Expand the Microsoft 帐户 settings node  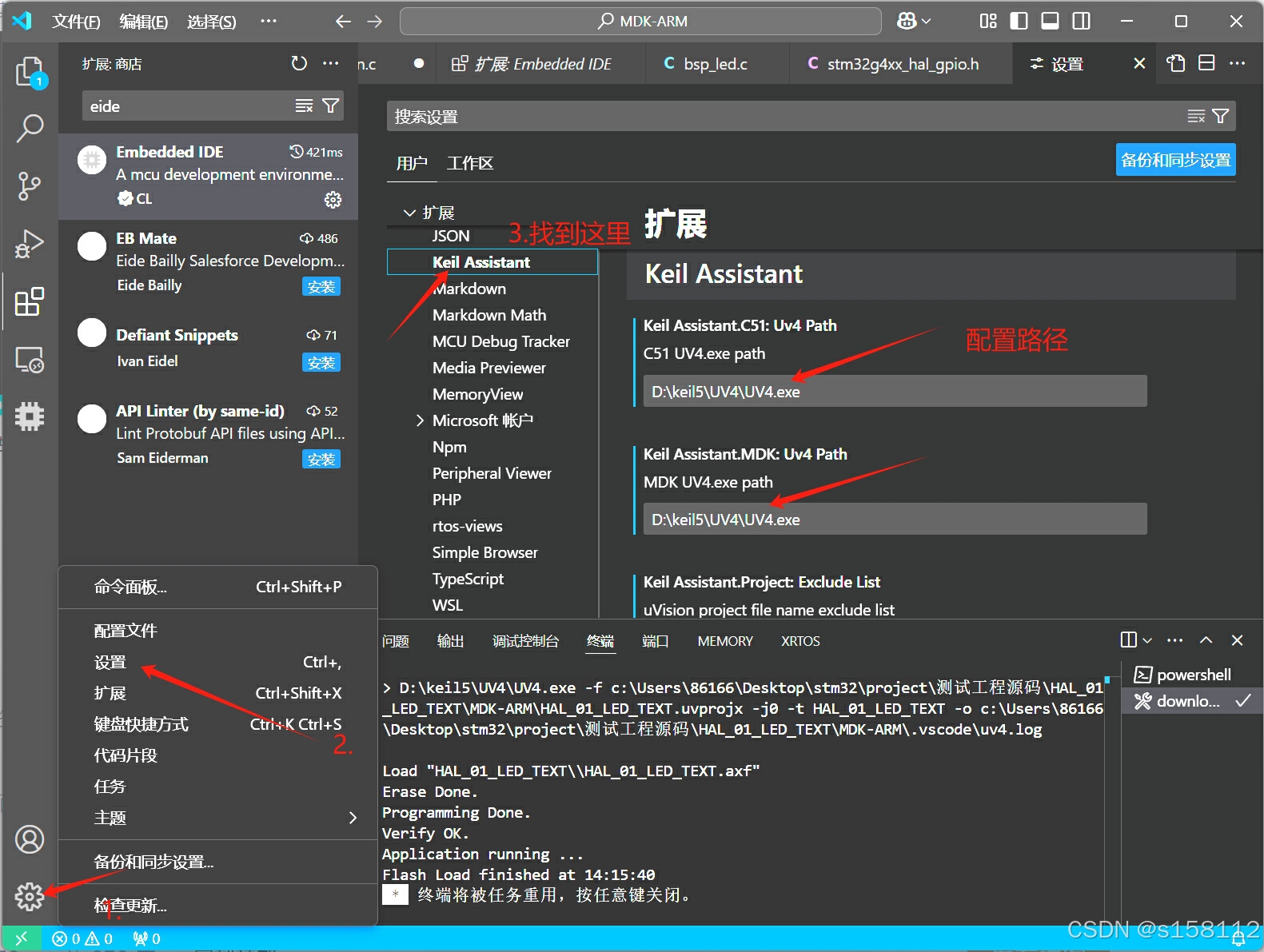point(420,420)
